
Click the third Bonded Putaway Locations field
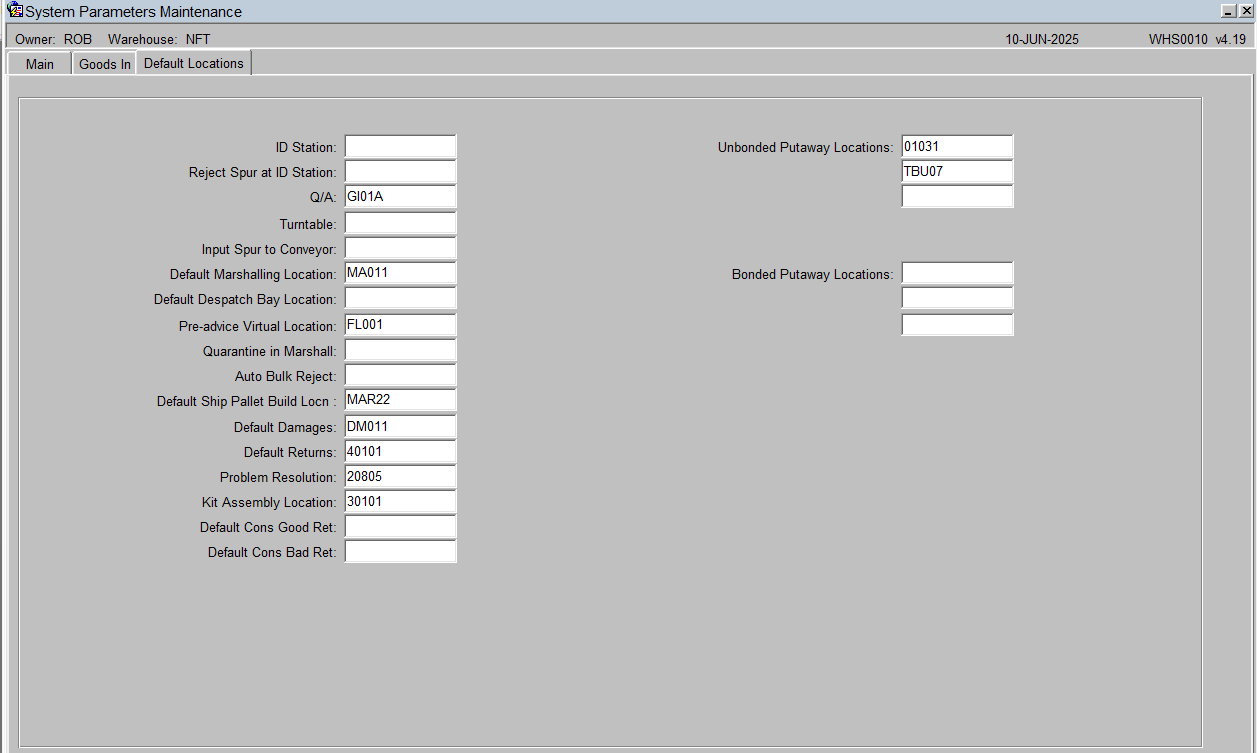tap(957, 325)
